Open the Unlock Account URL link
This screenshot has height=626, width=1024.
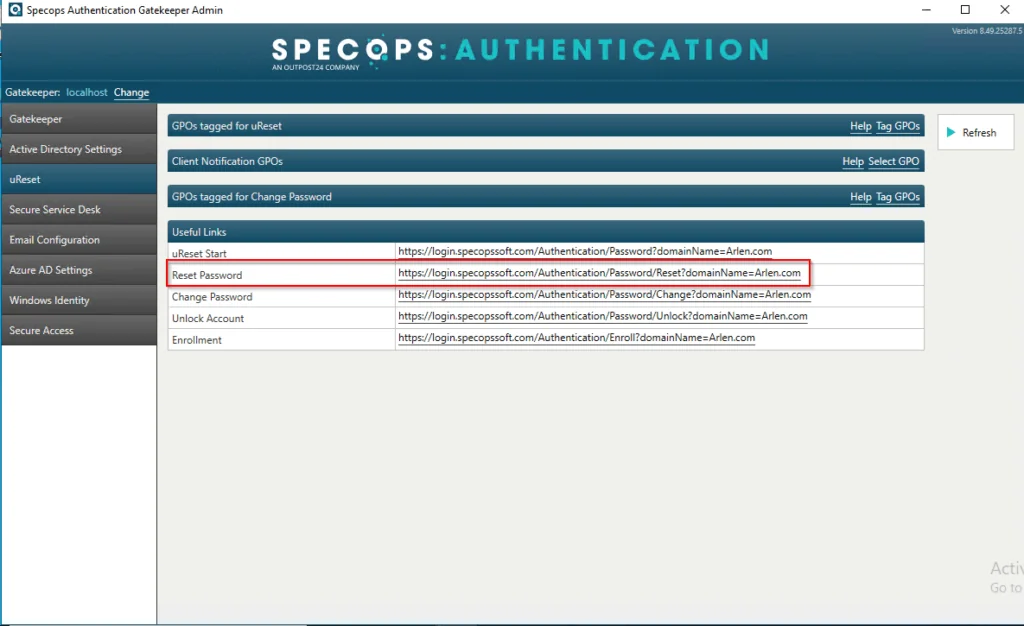[602, 316]
